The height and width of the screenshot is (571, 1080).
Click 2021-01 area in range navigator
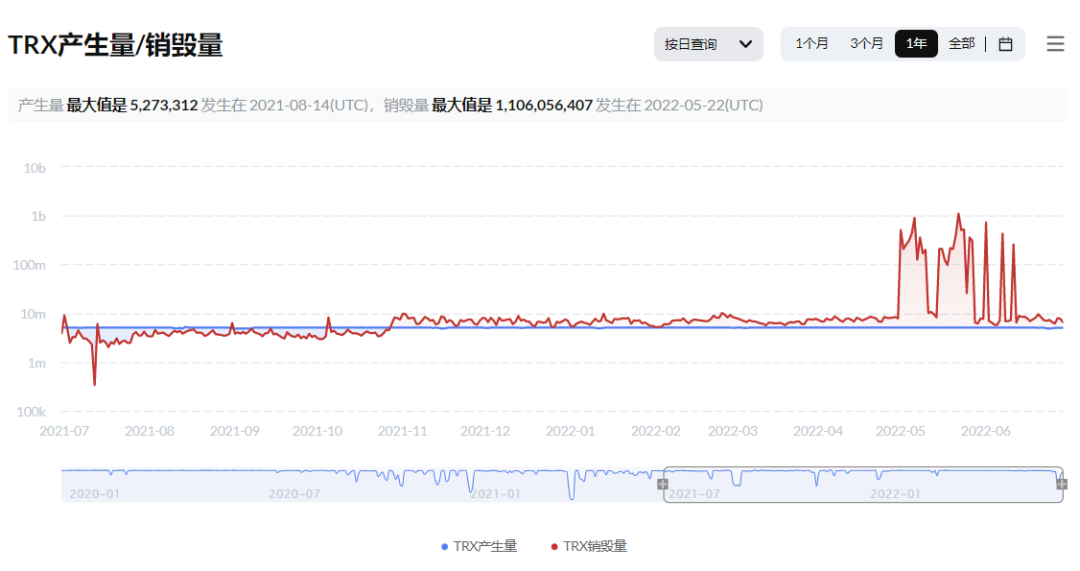pos(495,493)
